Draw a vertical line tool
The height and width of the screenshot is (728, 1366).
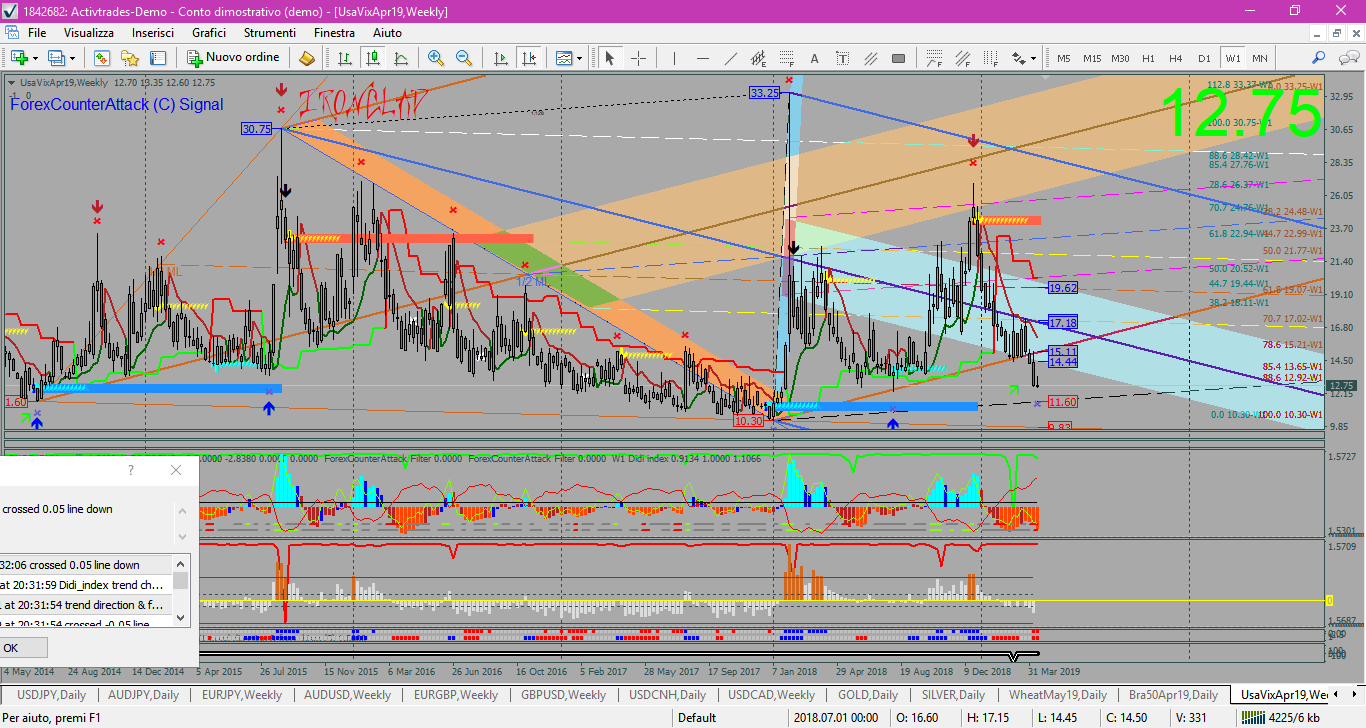[675, 58]
